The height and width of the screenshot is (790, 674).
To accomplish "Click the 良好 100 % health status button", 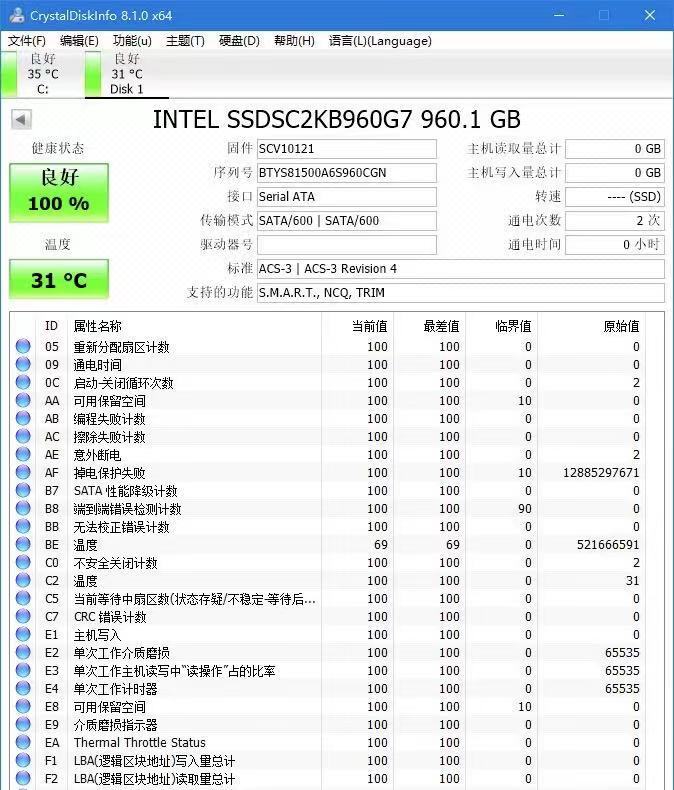I will click(59, 192).
